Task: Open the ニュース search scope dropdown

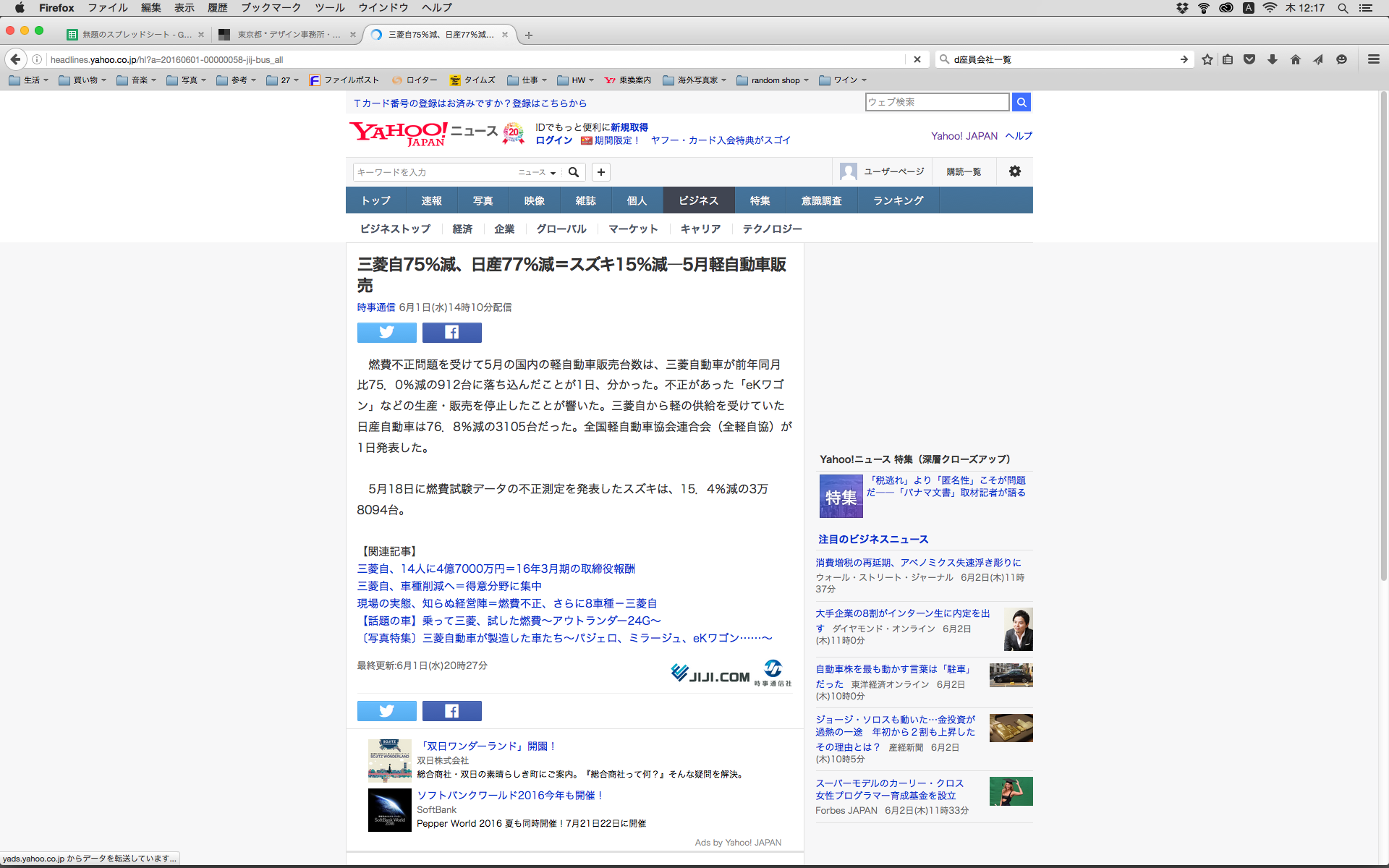Action: click(x=537, y=172)
